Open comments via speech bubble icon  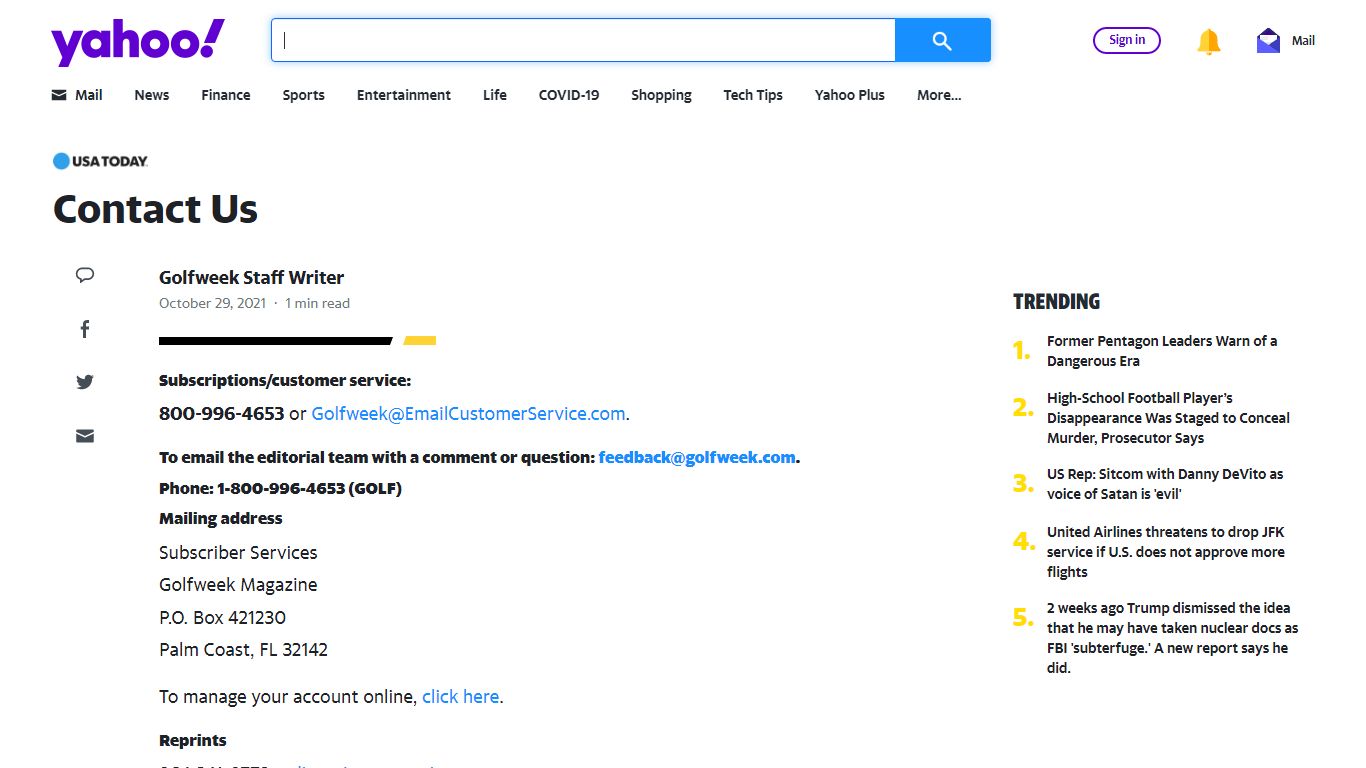tap(85, 275)
